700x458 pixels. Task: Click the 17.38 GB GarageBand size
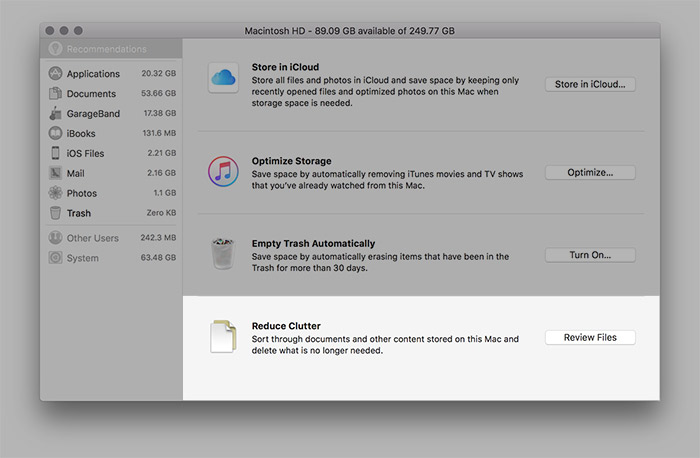(160, 113)
